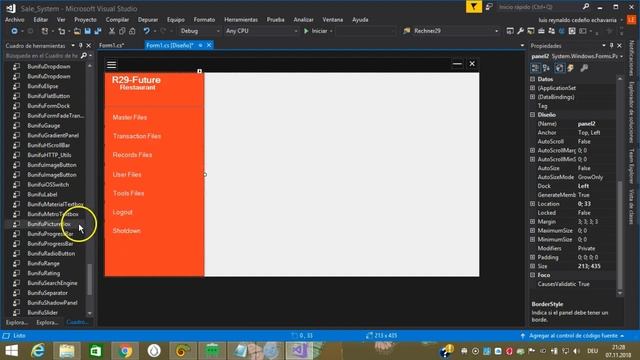Viewport: 640px width, 360px height.
Task: Expand the MaximumSize property
Action: (533, 231)
